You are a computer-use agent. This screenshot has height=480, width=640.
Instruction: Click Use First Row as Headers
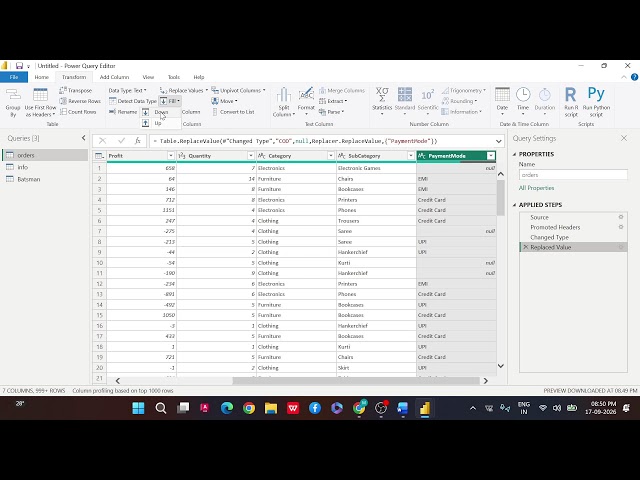[x=40, y=102]
